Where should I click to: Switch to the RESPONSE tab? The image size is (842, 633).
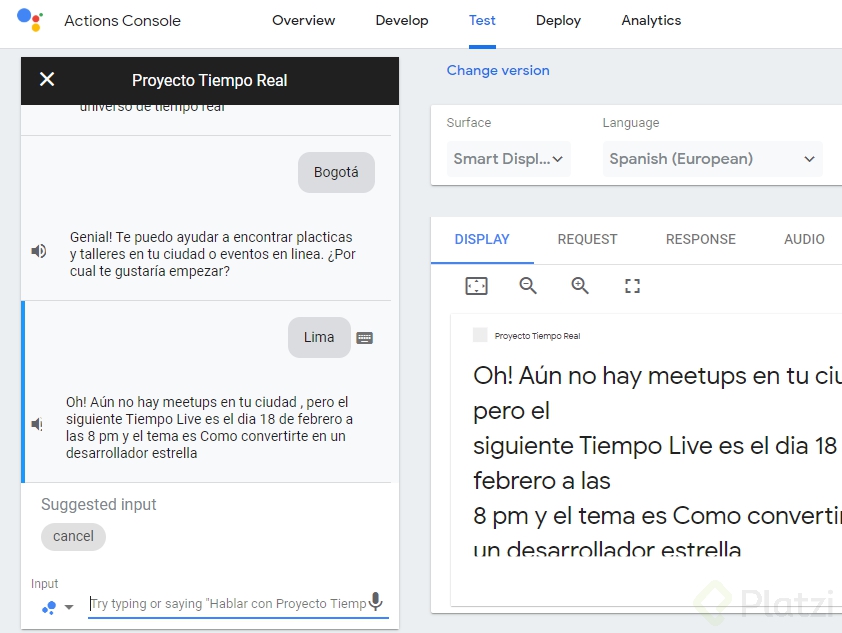(700, 239)
